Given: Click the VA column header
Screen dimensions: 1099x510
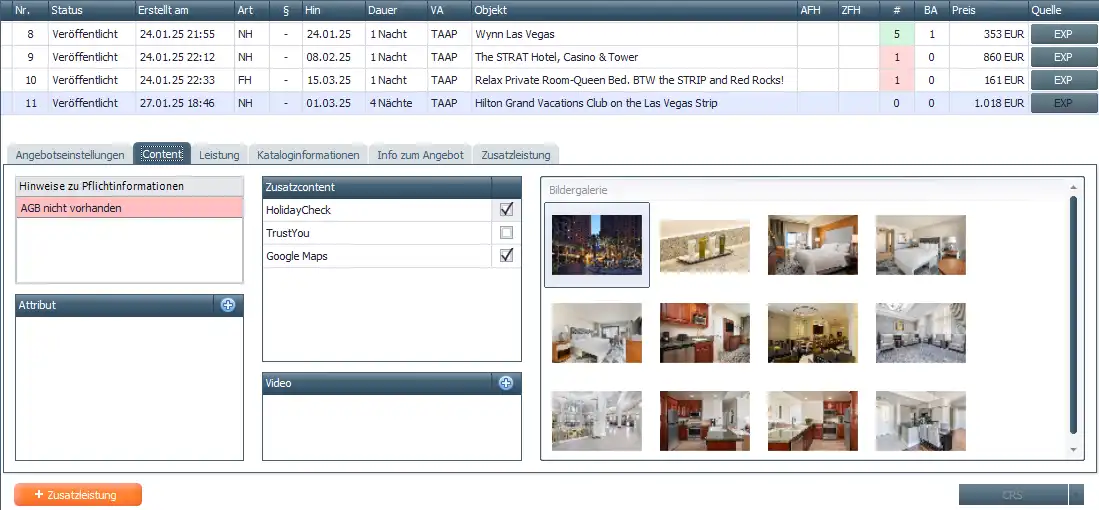Looking at the screenshot, I should pos(449,11).
